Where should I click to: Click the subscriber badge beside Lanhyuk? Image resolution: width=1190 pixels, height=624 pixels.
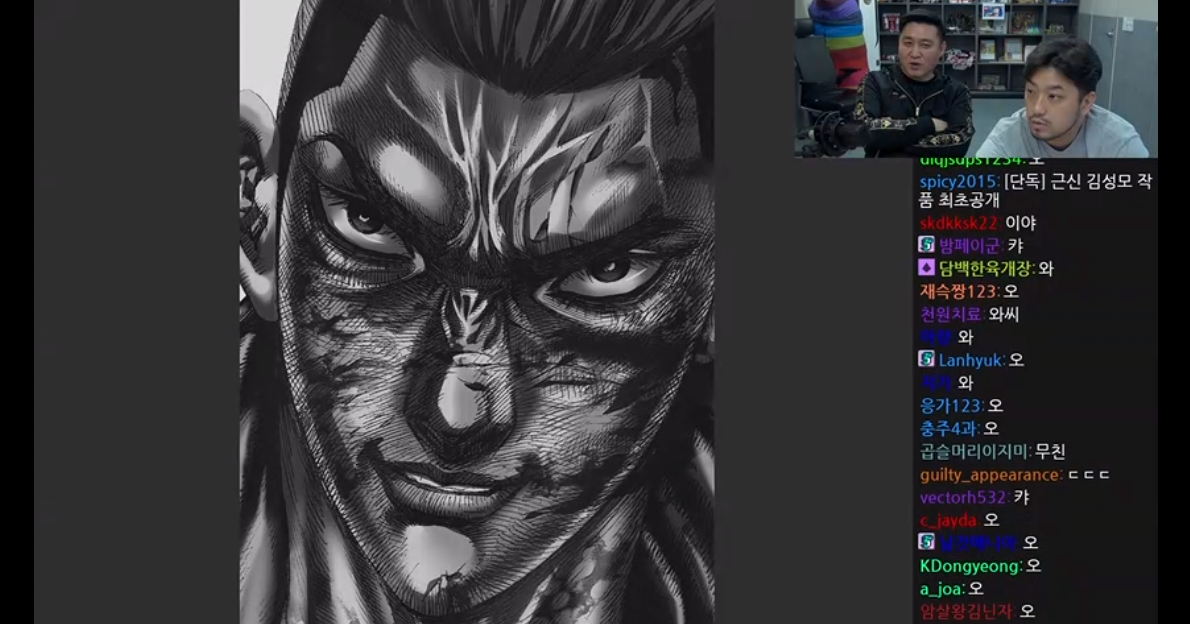click(x=926, y=360)
